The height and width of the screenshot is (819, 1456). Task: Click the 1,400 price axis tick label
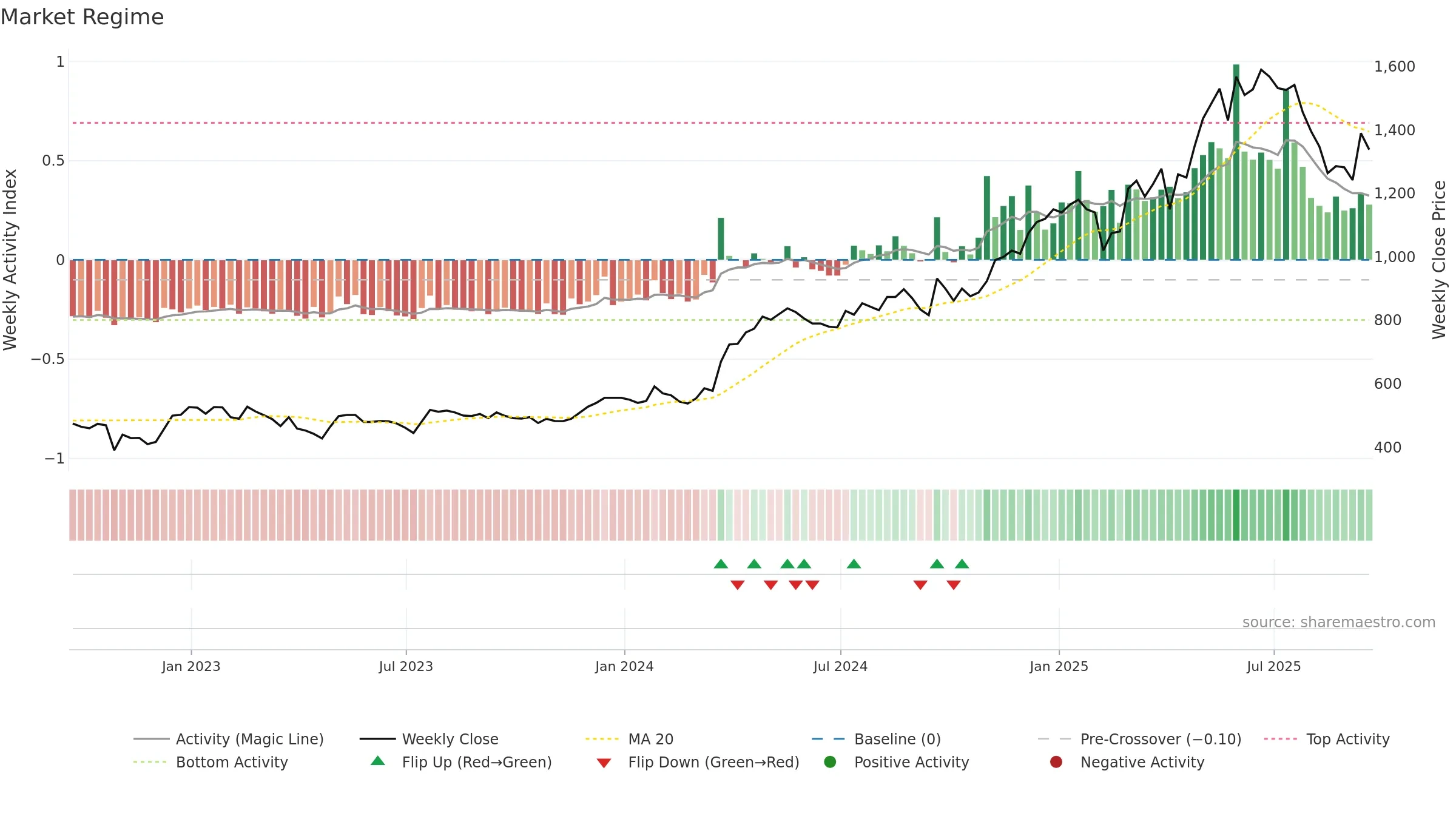1395,130
